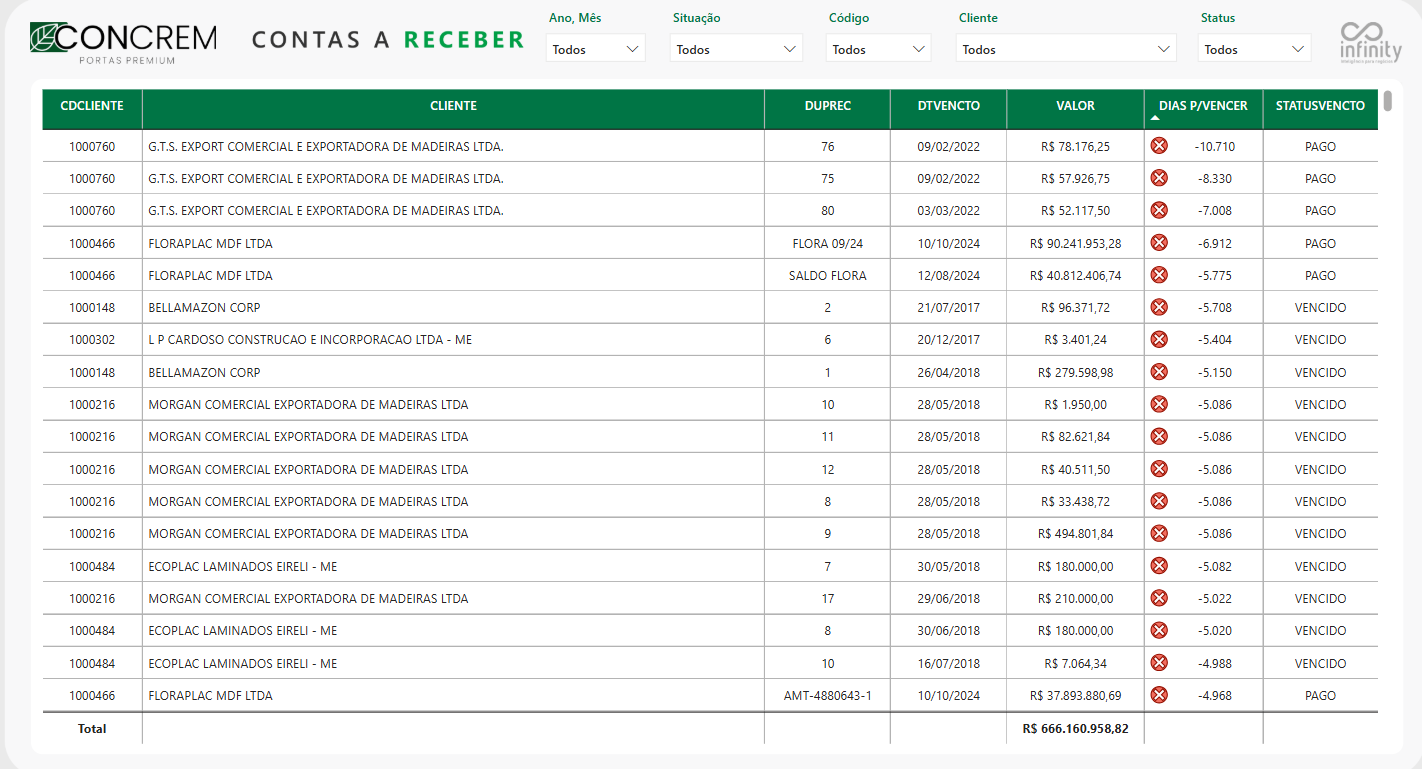The image size is (1422, 769).
Task: Click the table vertical scrollbar handle
Action: point(1387,100)
